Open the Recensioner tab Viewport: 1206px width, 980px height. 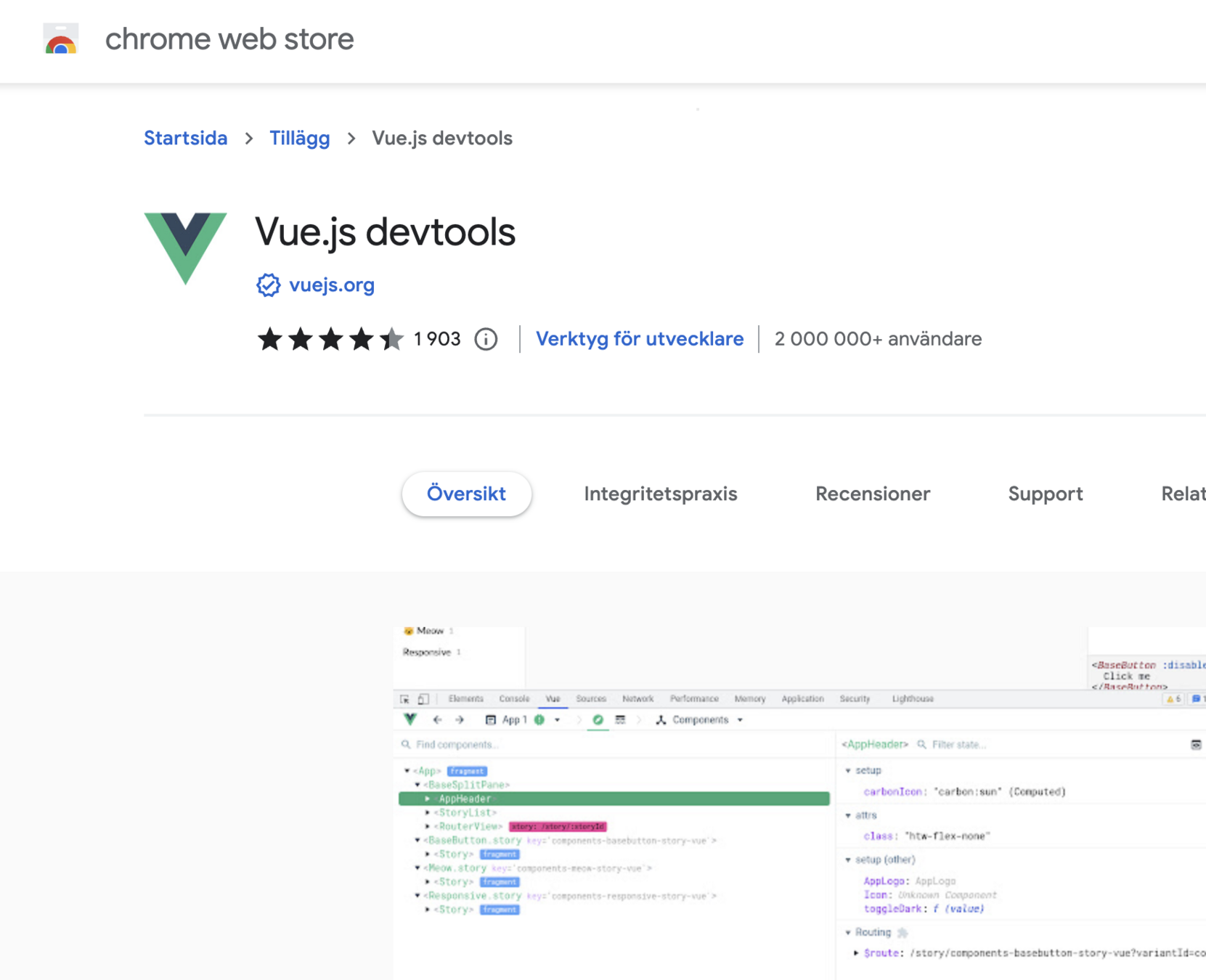pyautogui.click(x=873, y=494)
